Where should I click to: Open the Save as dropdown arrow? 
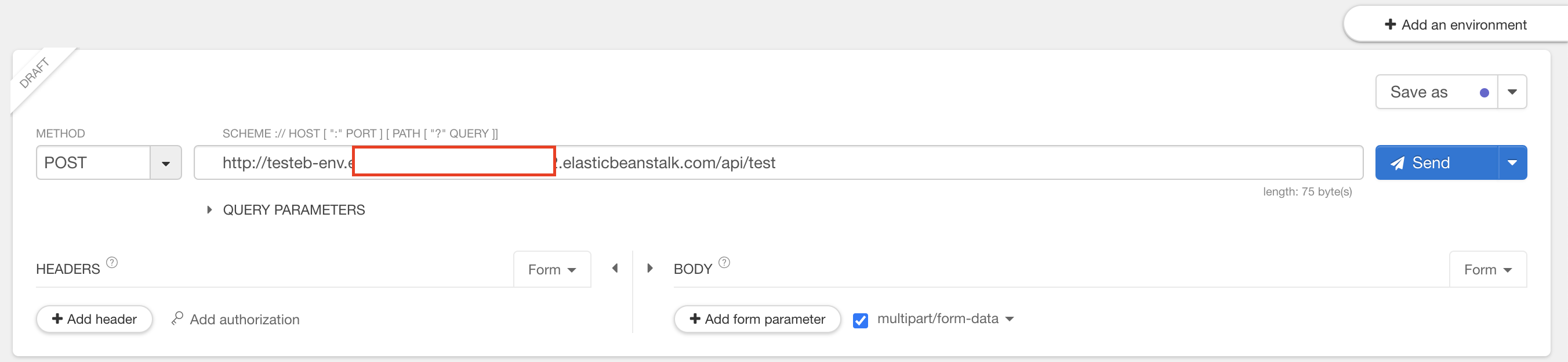[x=1512, y=92]
